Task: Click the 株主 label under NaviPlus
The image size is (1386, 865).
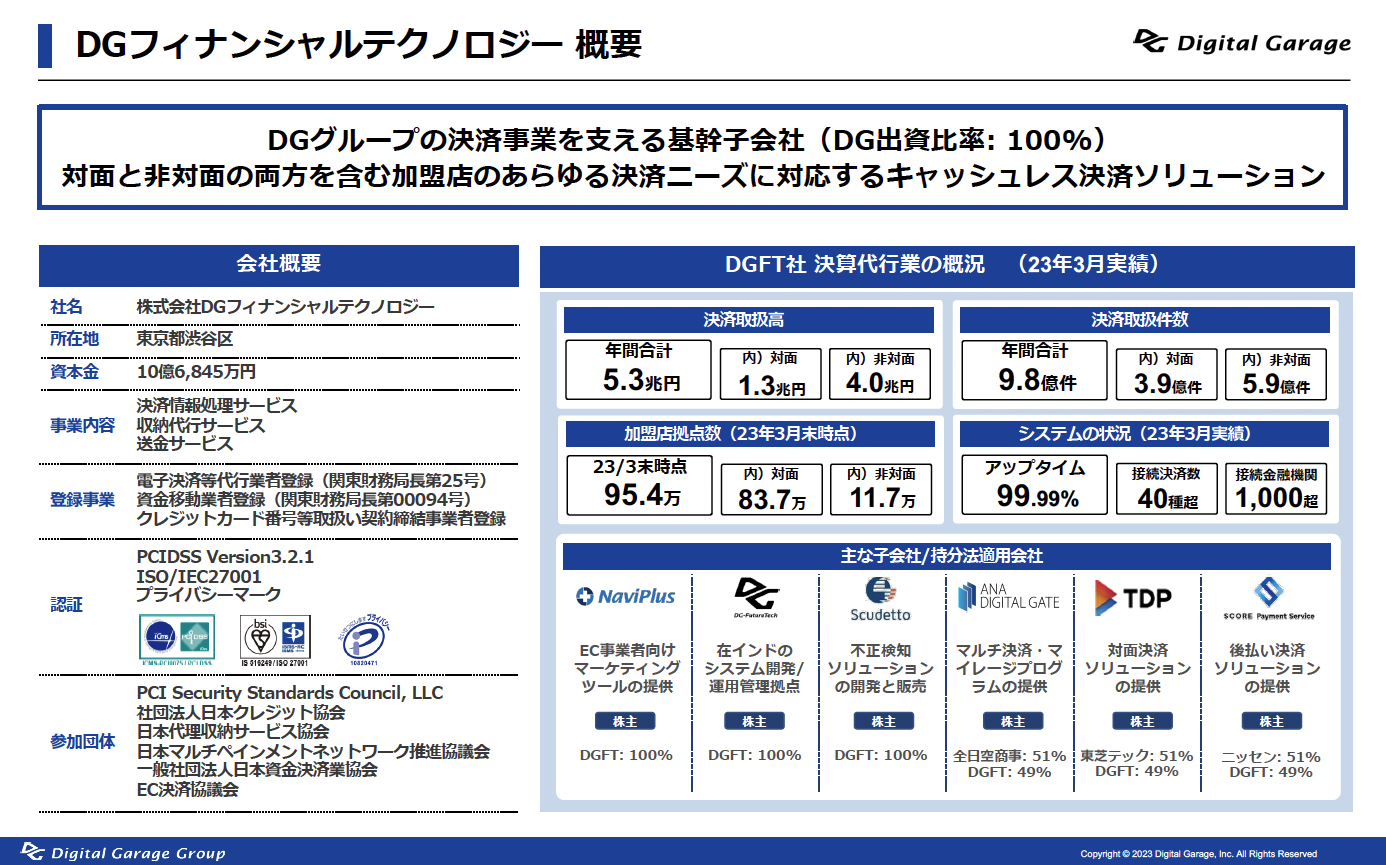Action: [x=625, y=721]
